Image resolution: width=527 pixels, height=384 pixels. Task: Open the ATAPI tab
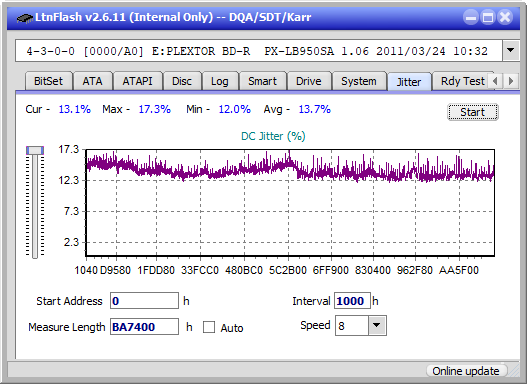137,81
